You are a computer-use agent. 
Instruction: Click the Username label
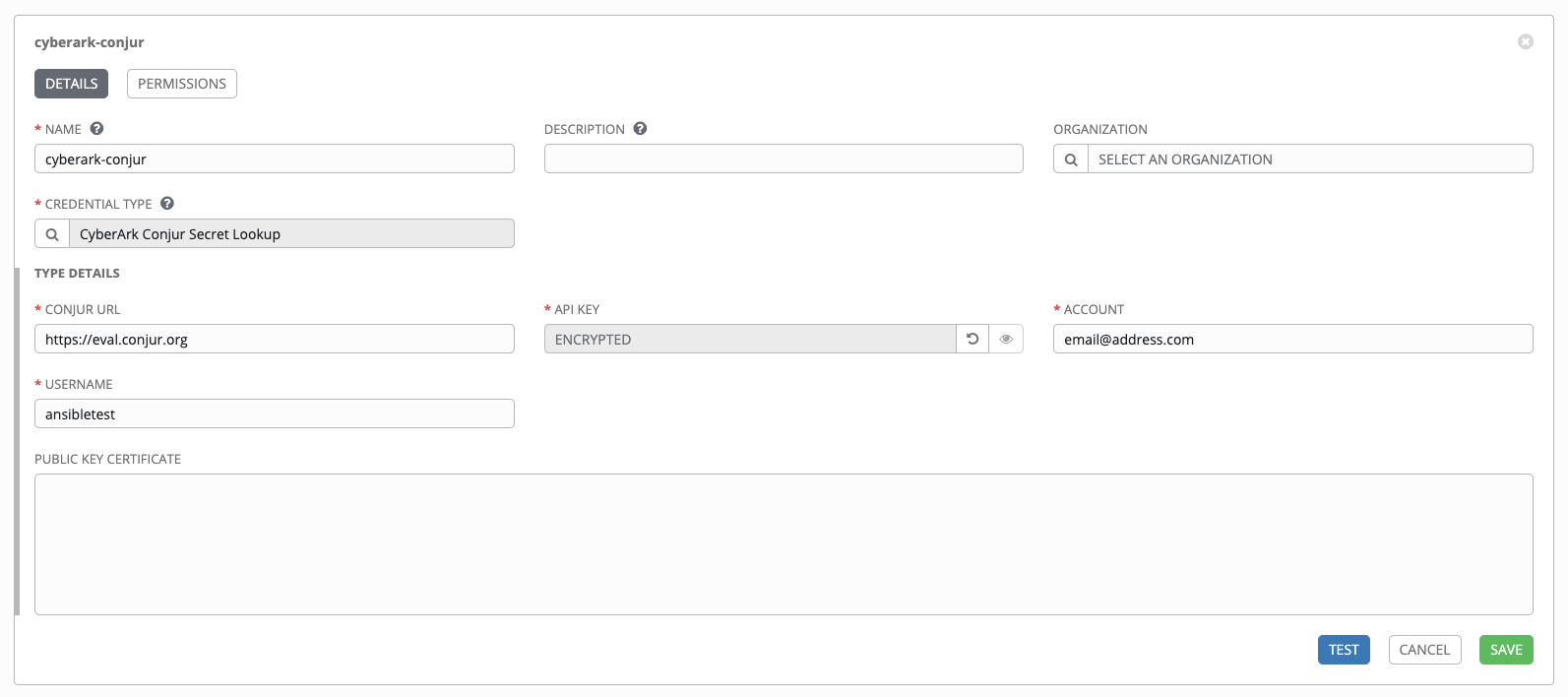click(x=79, y=384)
